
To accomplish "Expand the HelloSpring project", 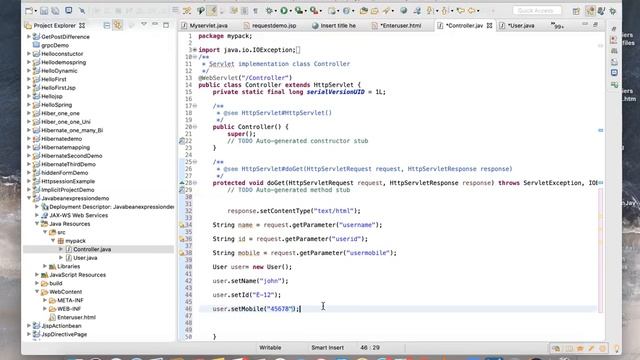I will click(x=29, y=104).
